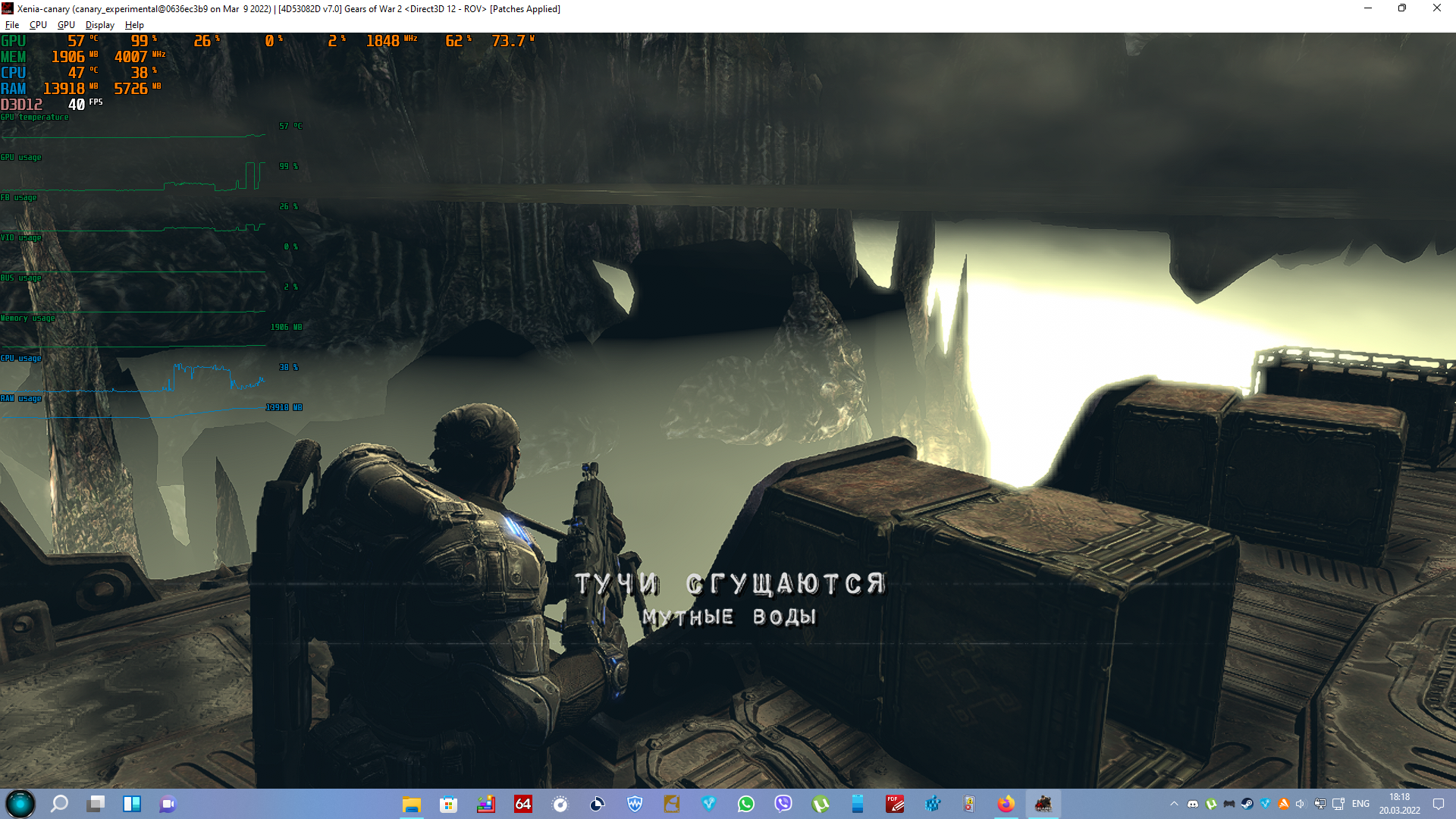The image size is (1456, 819).
Task: Select the Display menu option
Action: click(100, 25)
